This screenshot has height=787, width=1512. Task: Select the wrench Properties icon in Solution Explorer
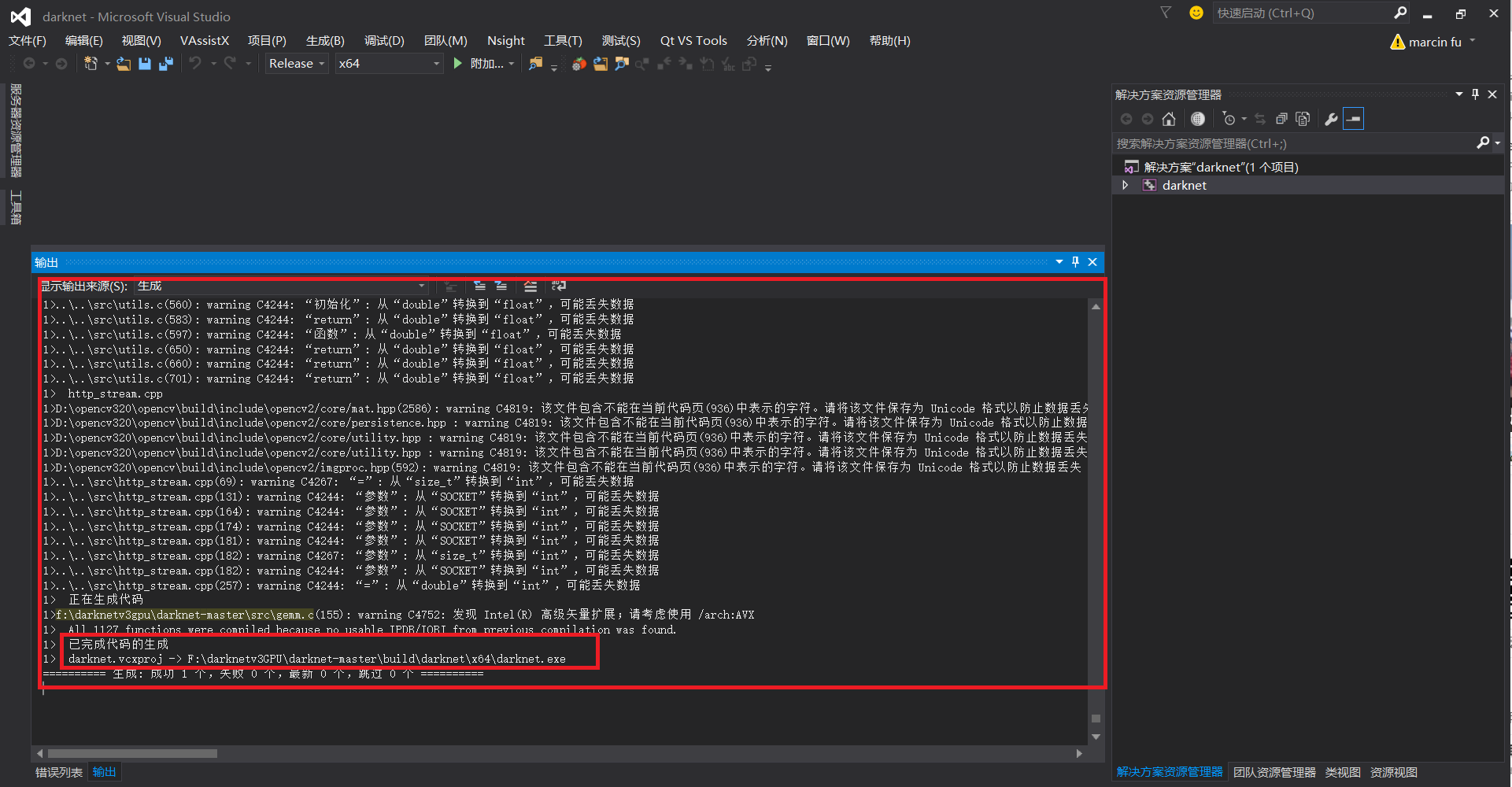[1332, 119]
